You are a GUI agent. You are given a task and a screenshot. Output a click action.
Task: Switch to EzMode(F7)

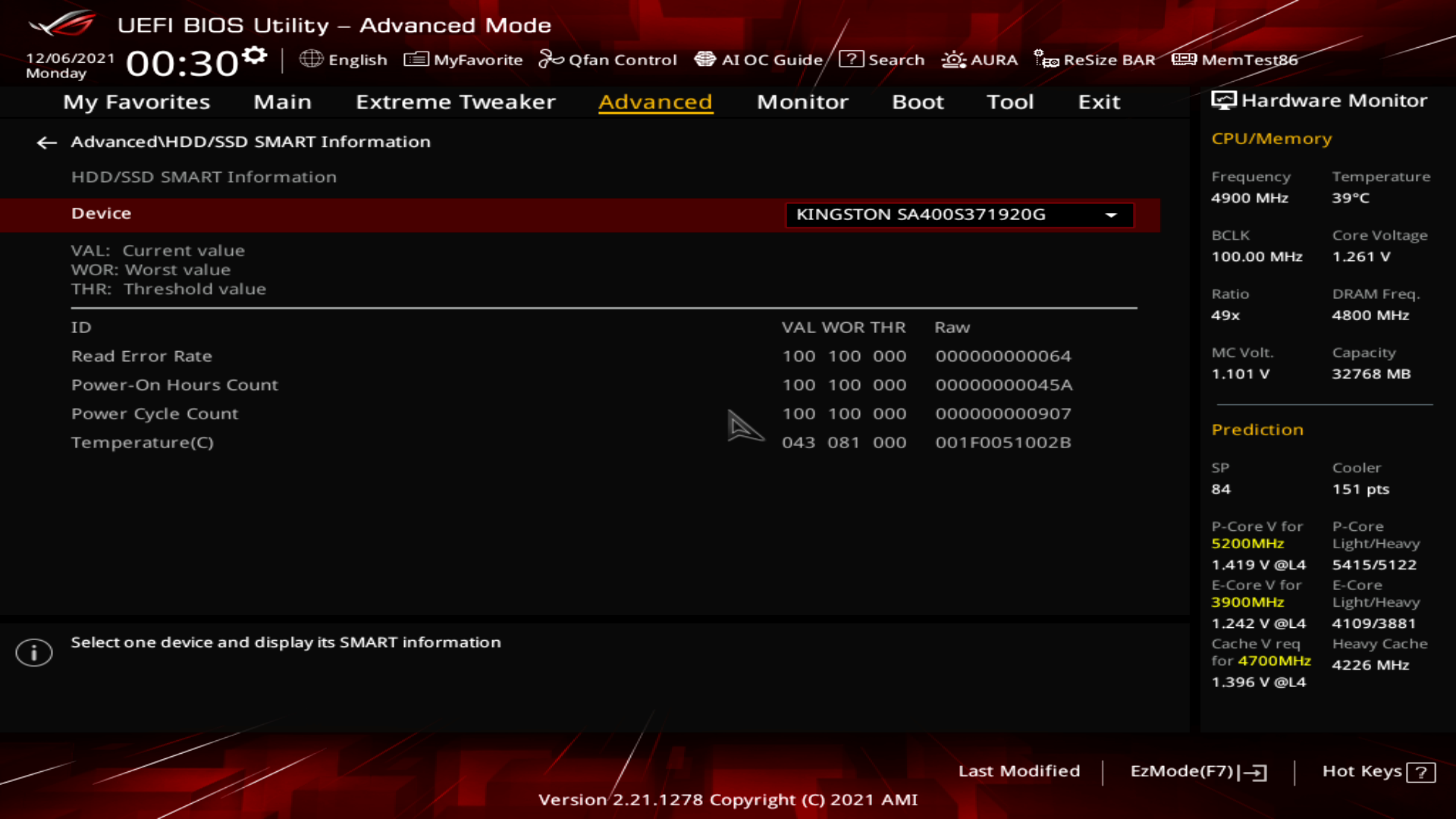tap(1197, 771)
